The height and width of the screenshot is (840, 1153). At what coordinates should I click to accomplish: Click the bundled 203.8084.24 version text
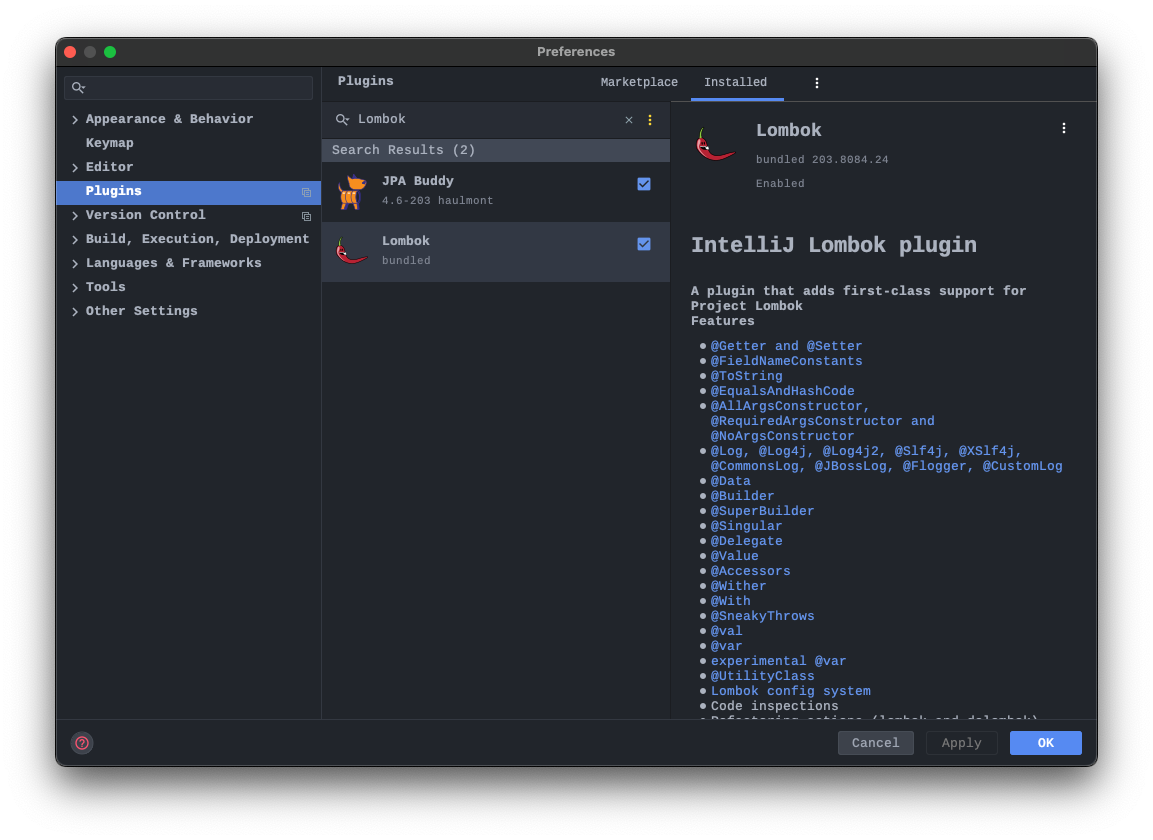821,160
